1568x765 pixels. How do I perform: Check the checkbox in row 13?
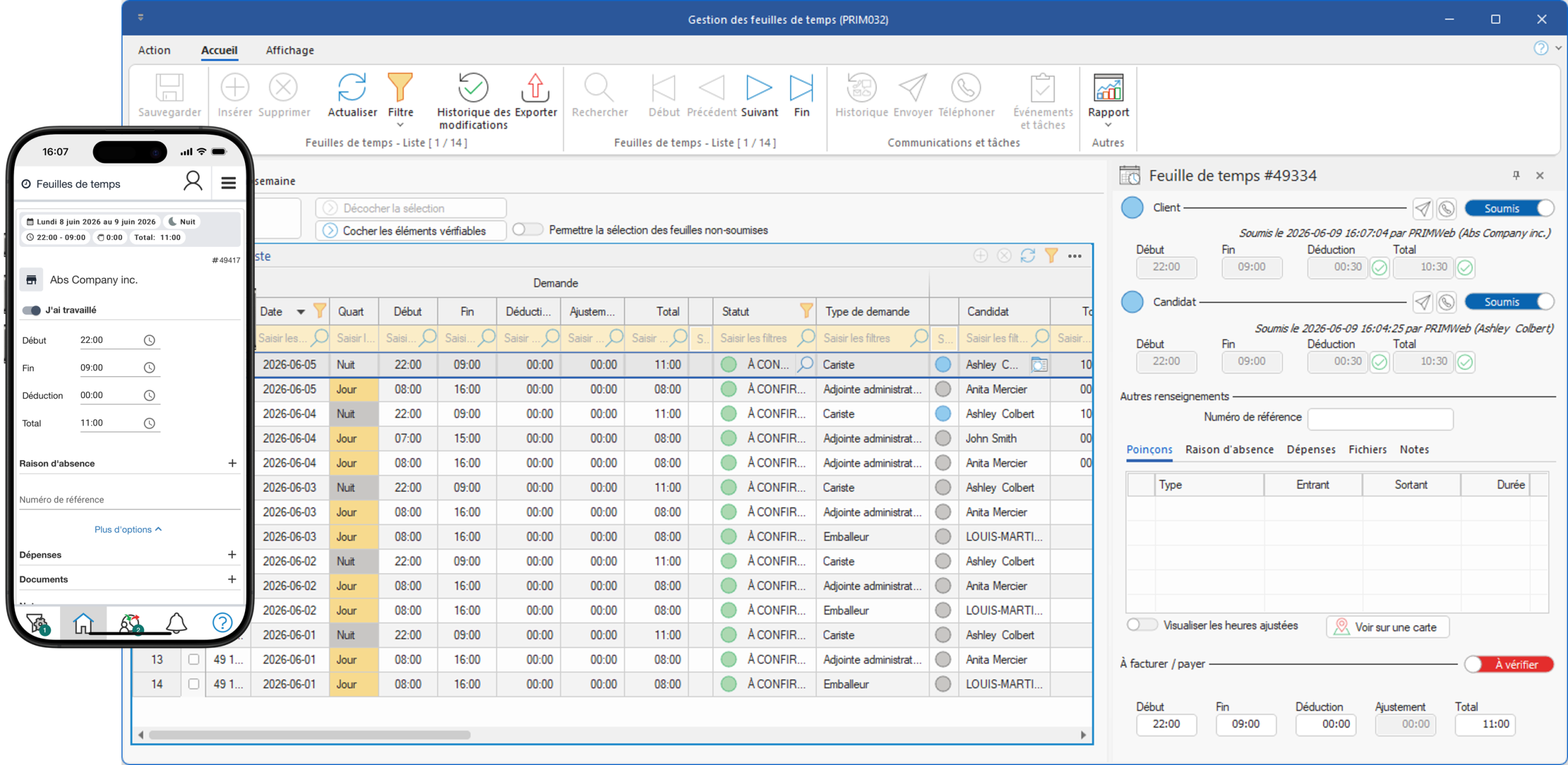pyautogui.click(x=194, y=660)
